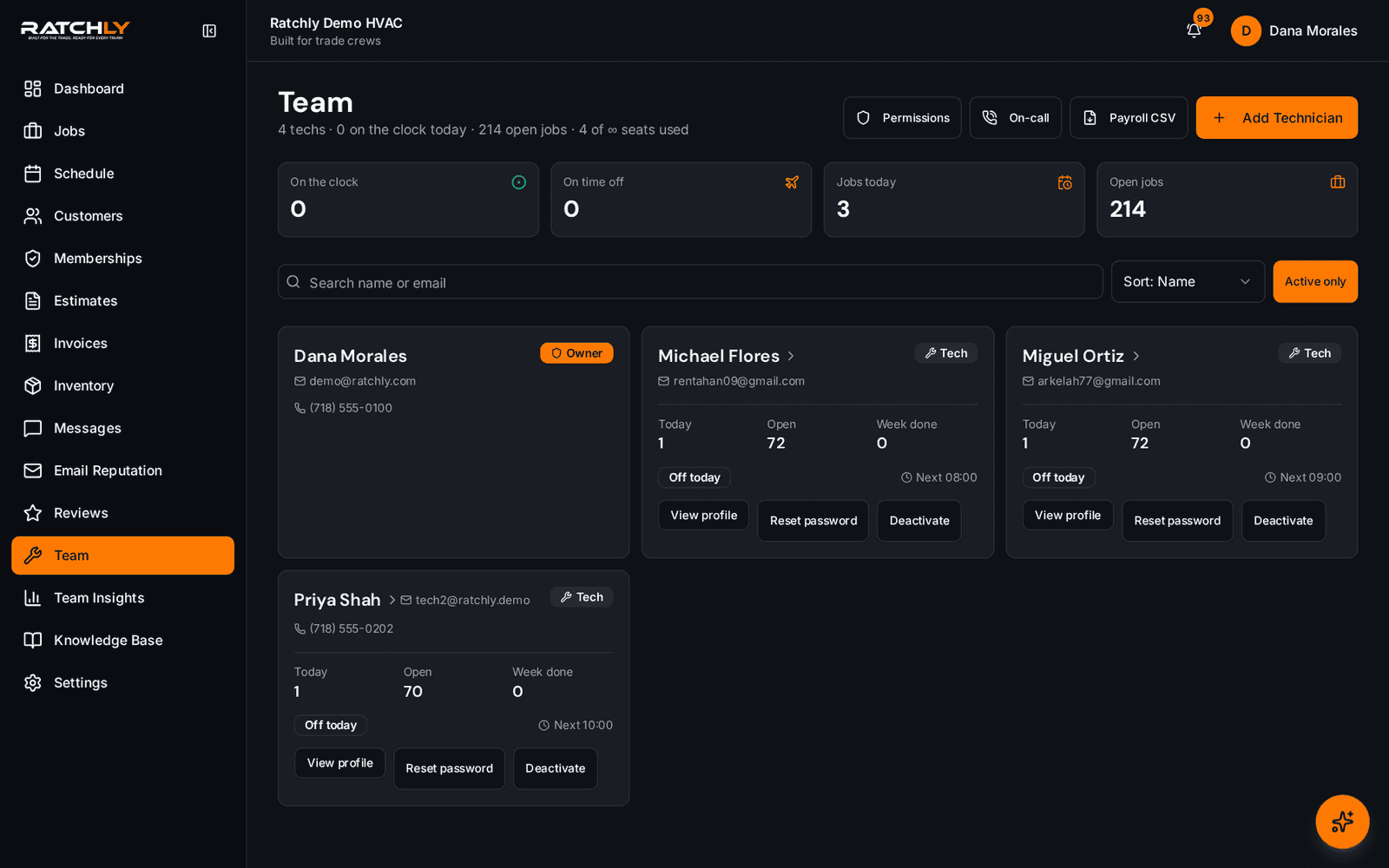View profile of Priya Shah

(339, 763)
